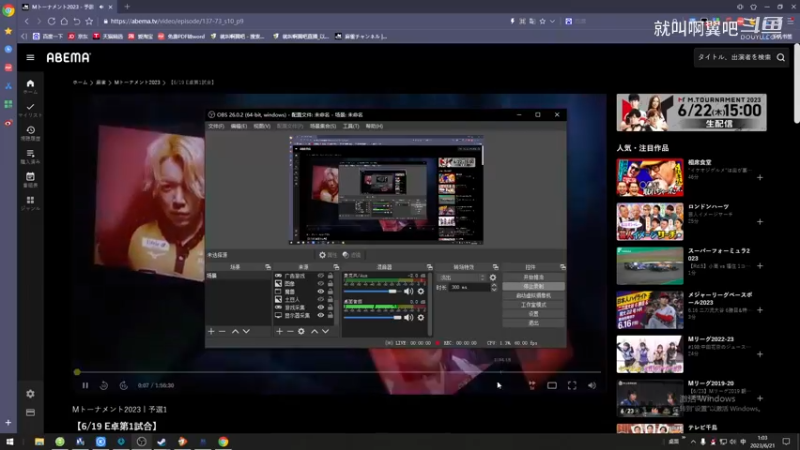Remove the scene with the minus in OBS Scenes
This screenshot has width=800, height=450.
(x=222, y=331)
